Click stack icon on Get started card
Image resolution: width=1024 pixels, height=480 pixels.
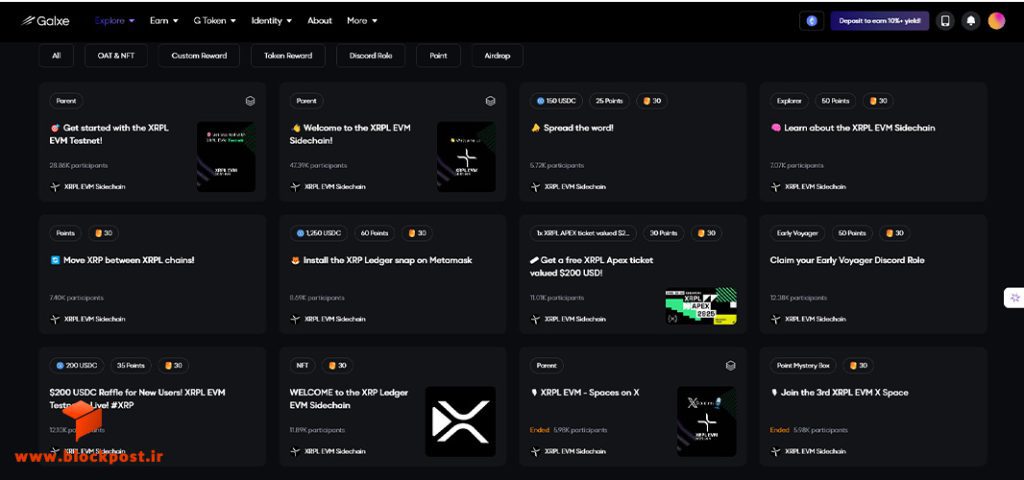[x=250, y=101]
